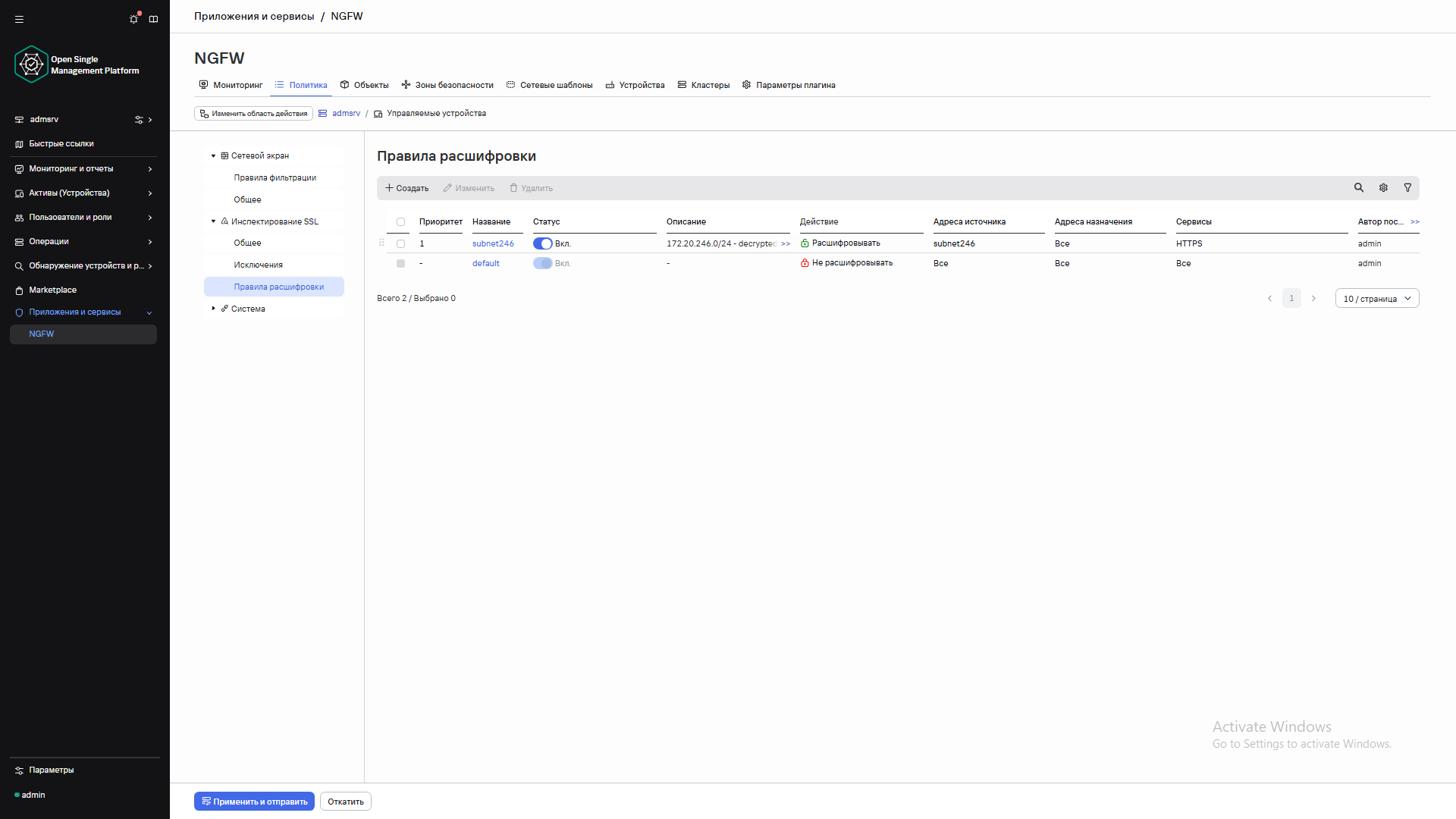Open the 10 / страница page size dropdown
The width and height of the screenshot is (1456, 819).
tap(1376, 298)
